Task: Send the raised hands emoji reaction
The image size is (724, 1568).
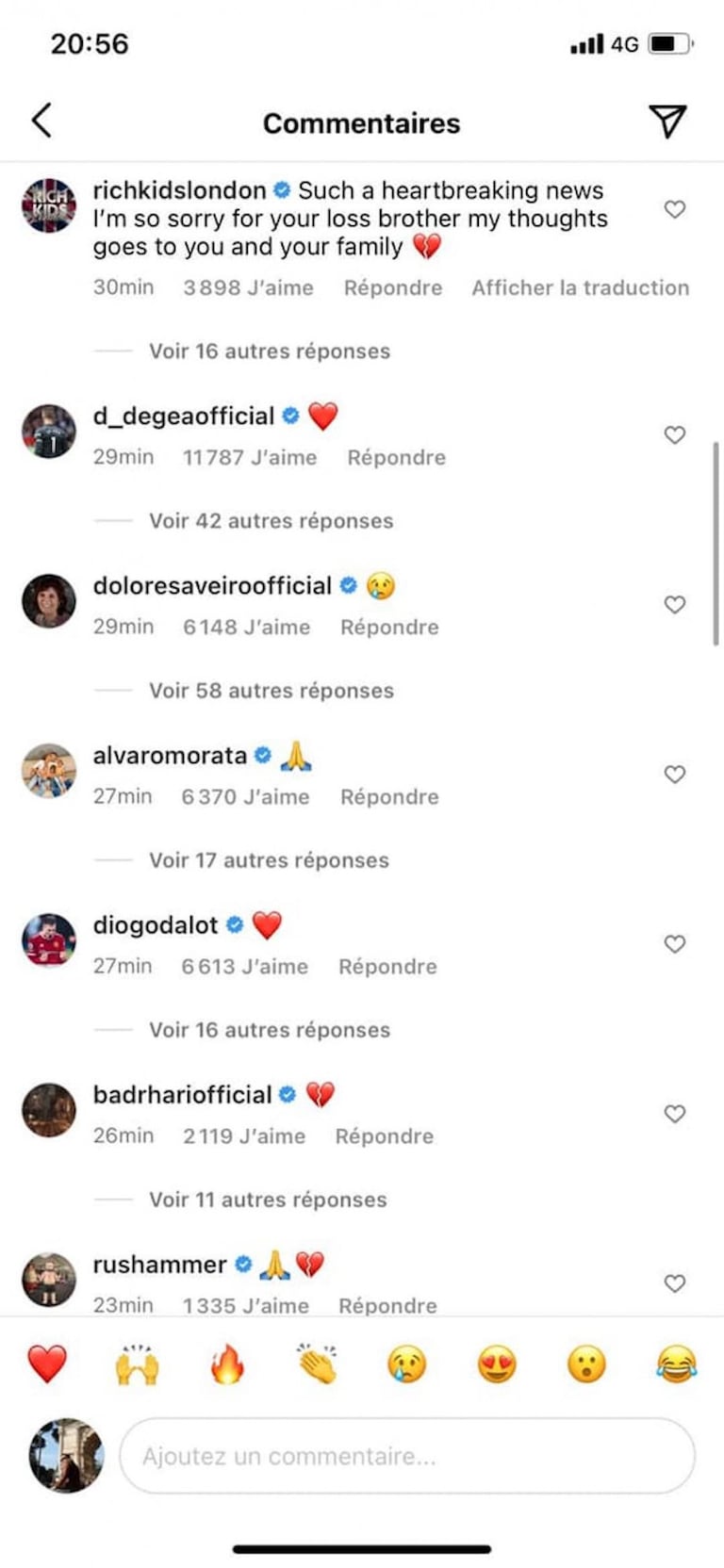Action: [137, 1364]
